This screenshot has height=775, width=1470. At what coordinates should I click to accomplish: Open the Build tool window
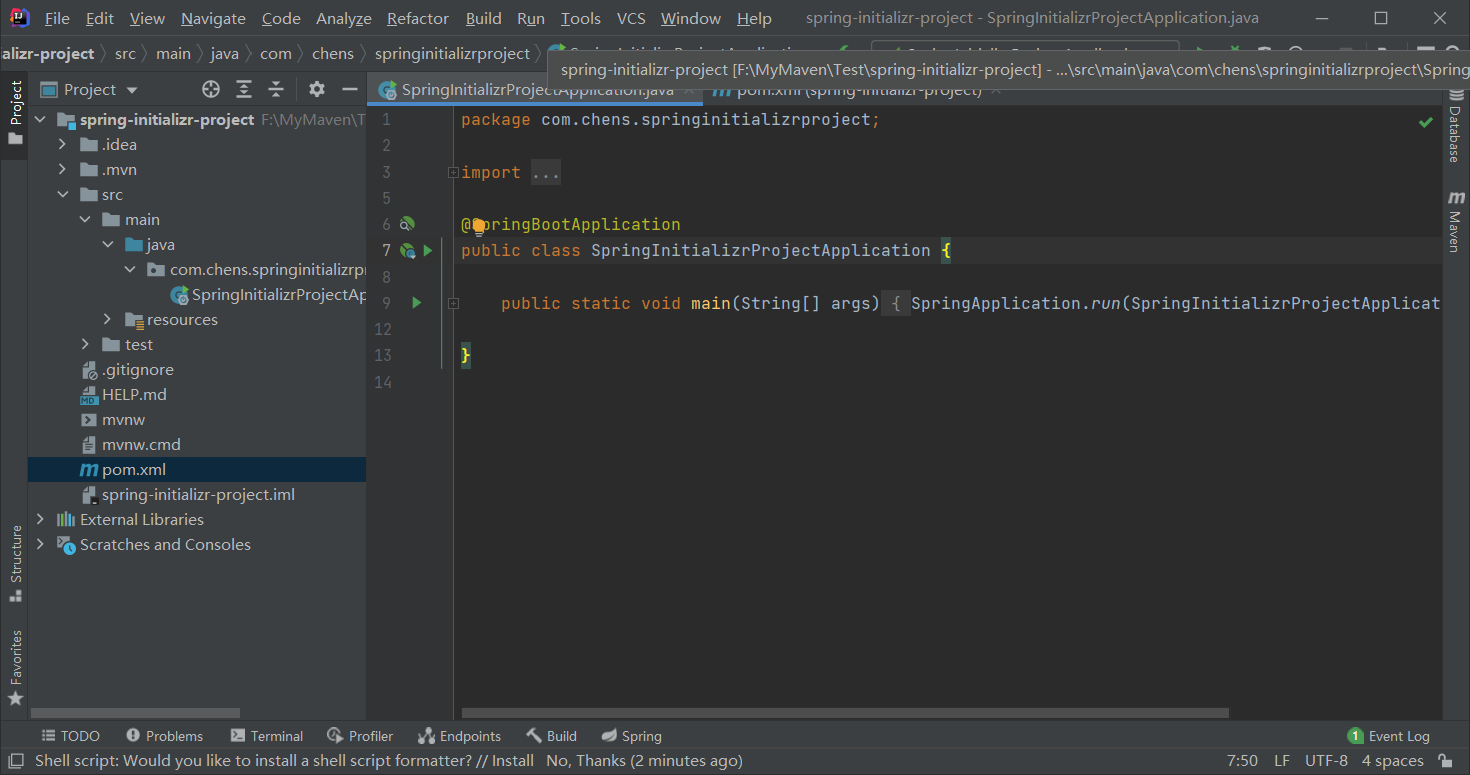pos(551,736)
